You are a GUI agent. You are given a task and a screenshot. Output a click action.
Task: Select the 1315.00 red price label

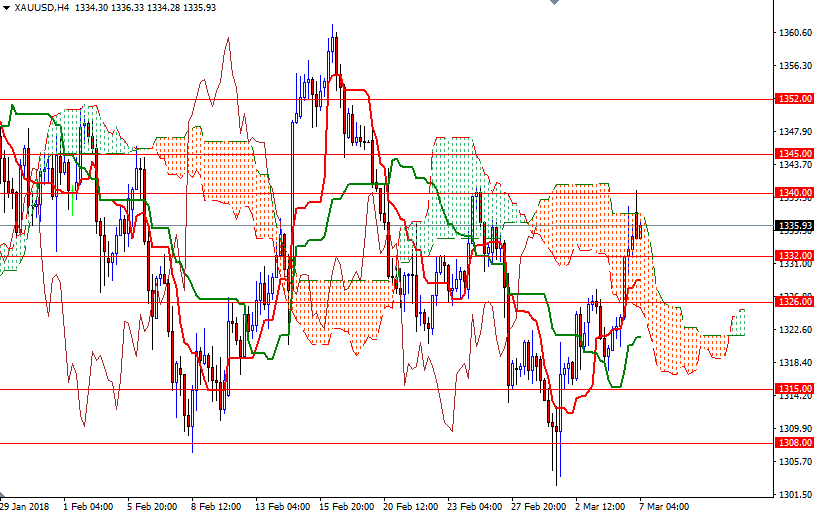(794, 388)
